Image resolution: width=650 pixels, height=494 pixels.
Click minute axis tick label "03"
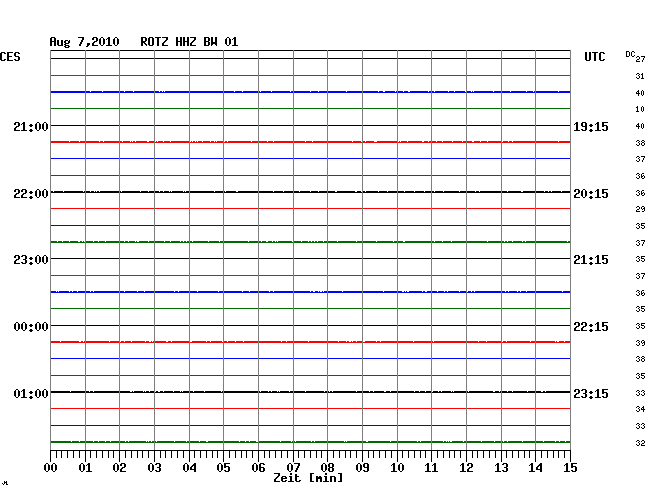154,468
